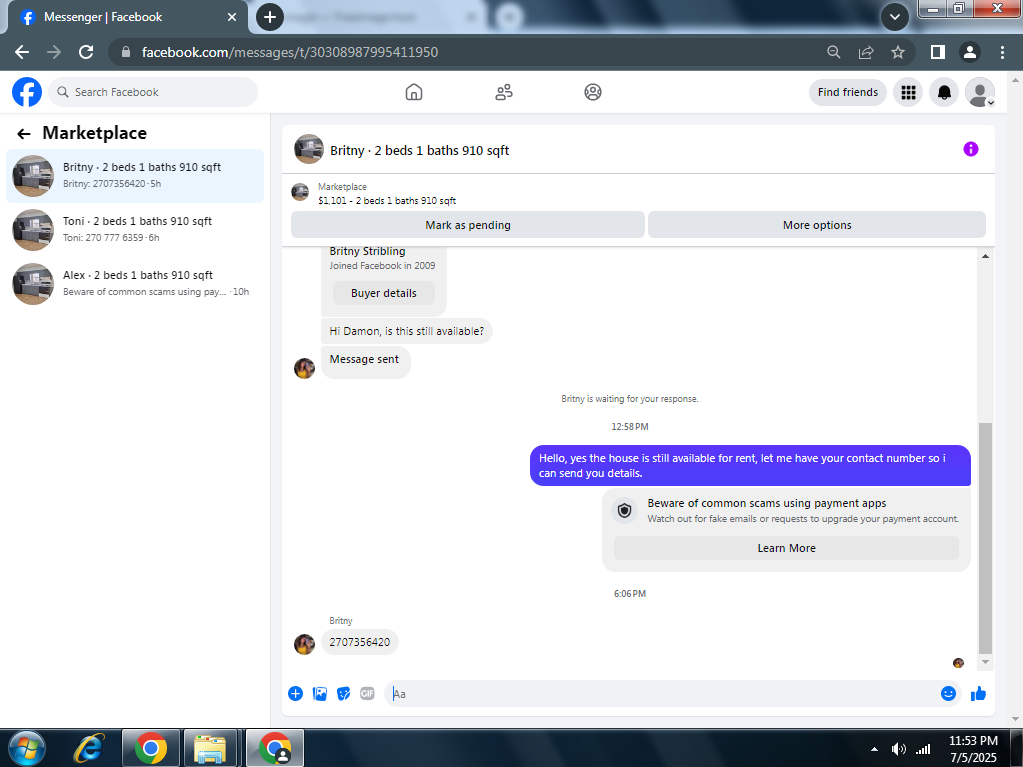Send a thumbs up like

(978, 693)
